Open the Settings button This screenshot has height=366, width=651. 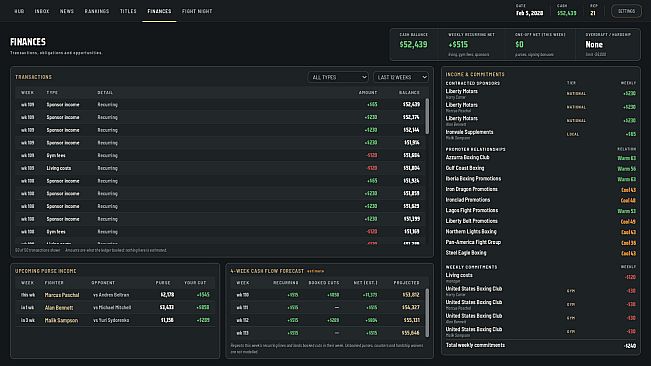point(626,11)
